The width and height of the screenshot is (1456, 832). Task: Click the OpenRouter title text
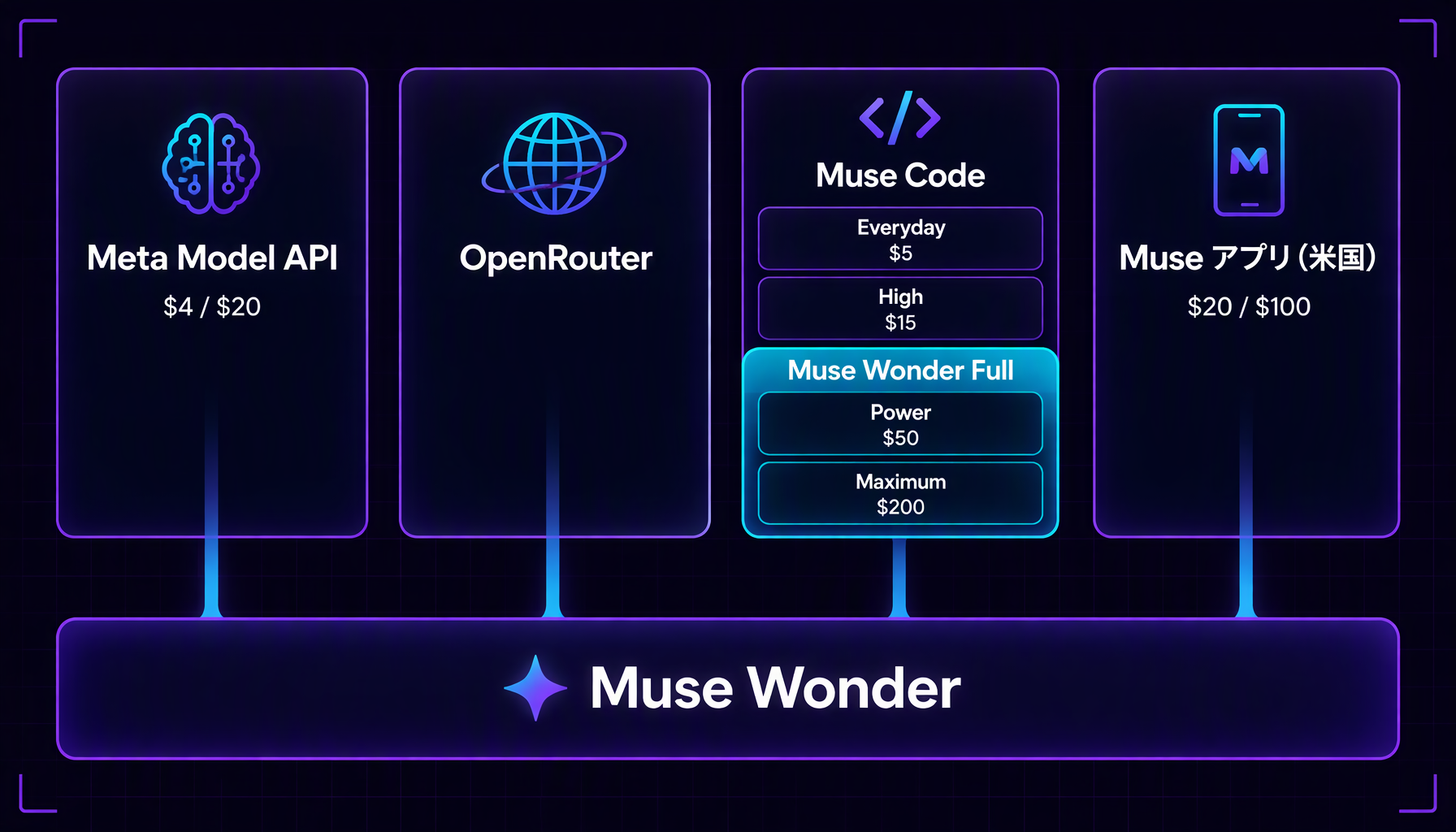556,259
